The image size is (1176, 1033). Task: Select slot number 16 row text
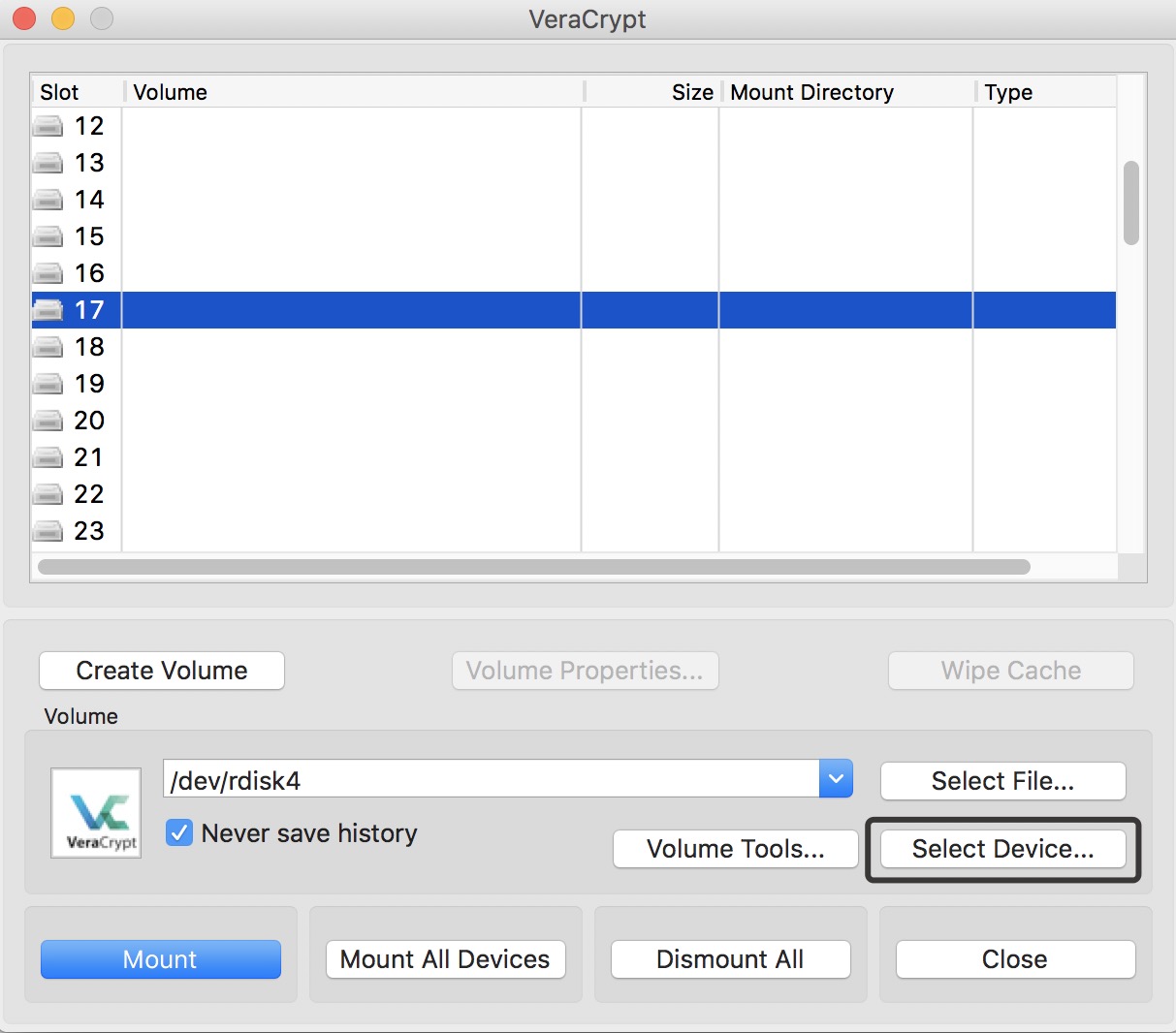pyautogui.click(x=89, y=273)
